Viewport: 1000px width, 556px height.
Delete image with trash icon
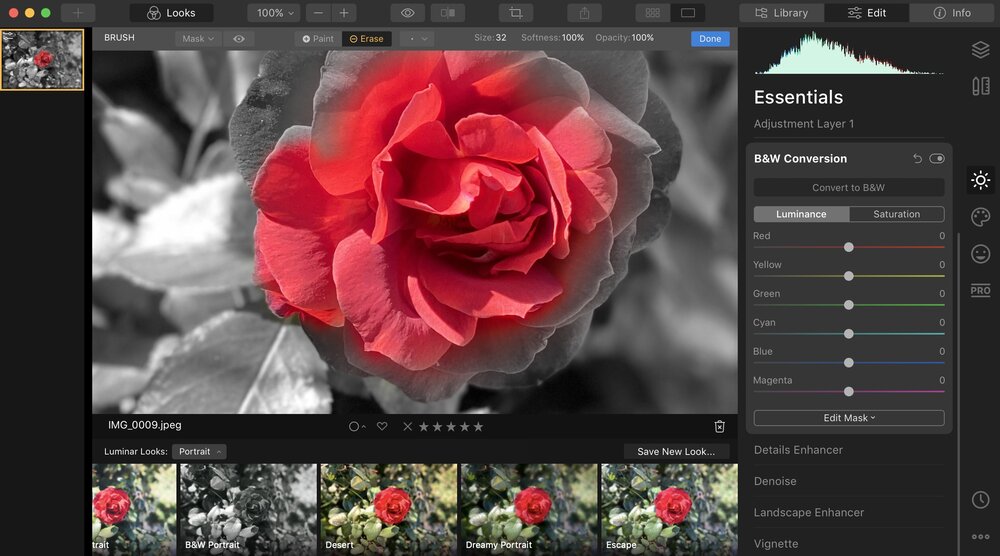point(719,426)
